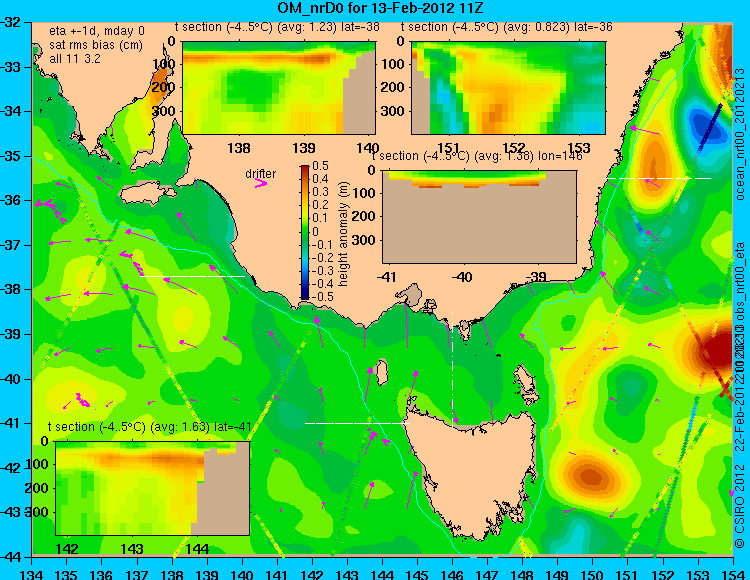750x580 pixels.
Task: Click the 'ocean_nrt00_20120213' vertical label
Action: 740,134
